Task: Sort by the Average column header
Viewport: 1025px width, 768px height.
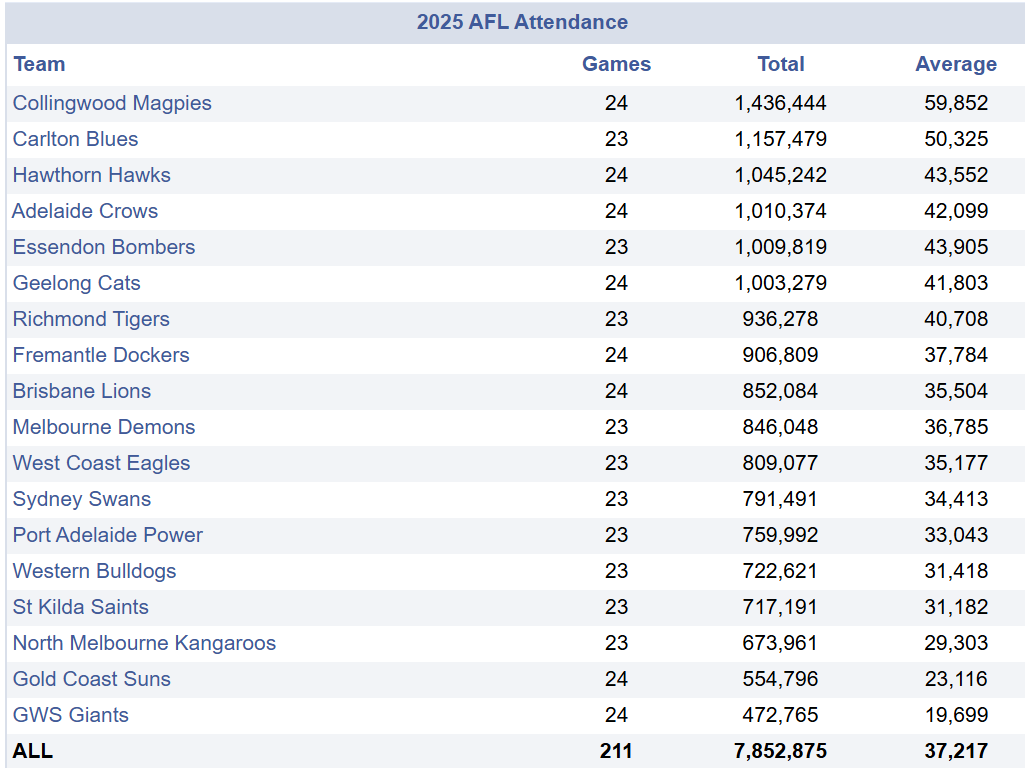Action: click(x=956, y=64)
